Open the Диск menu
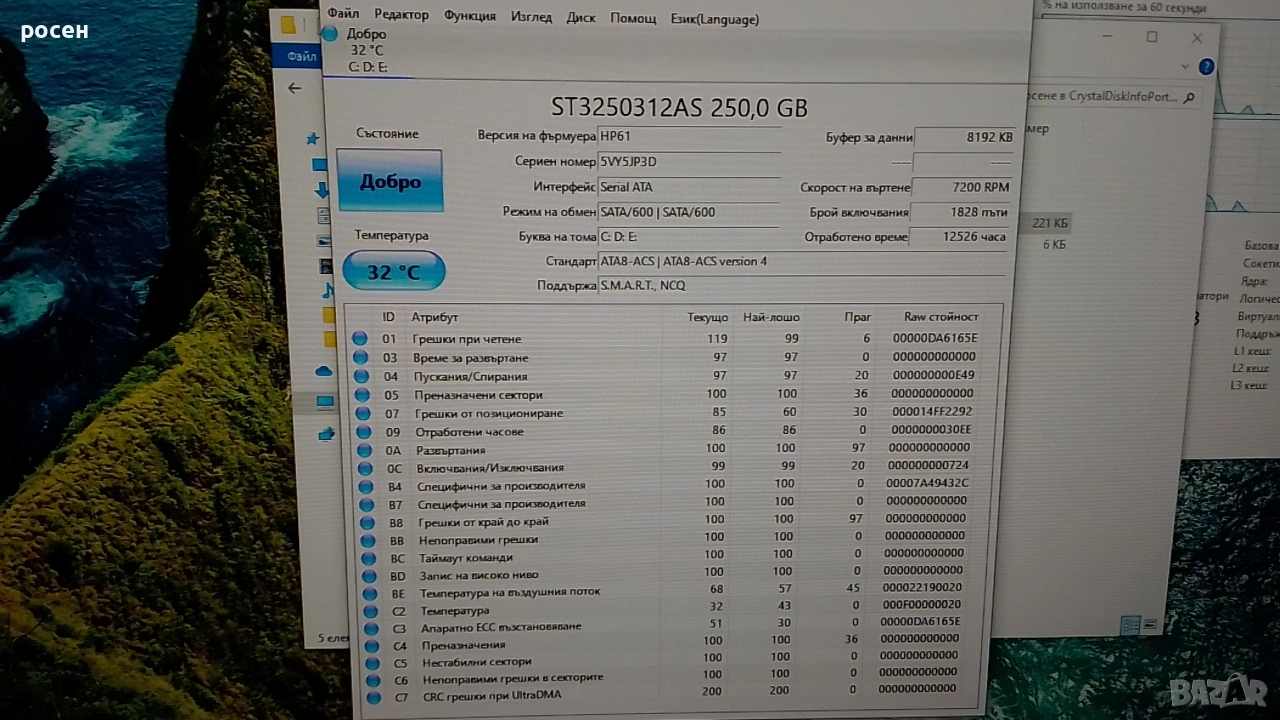Image resolution: width=1280 pixels, height=720 pixels. point(580,17)
